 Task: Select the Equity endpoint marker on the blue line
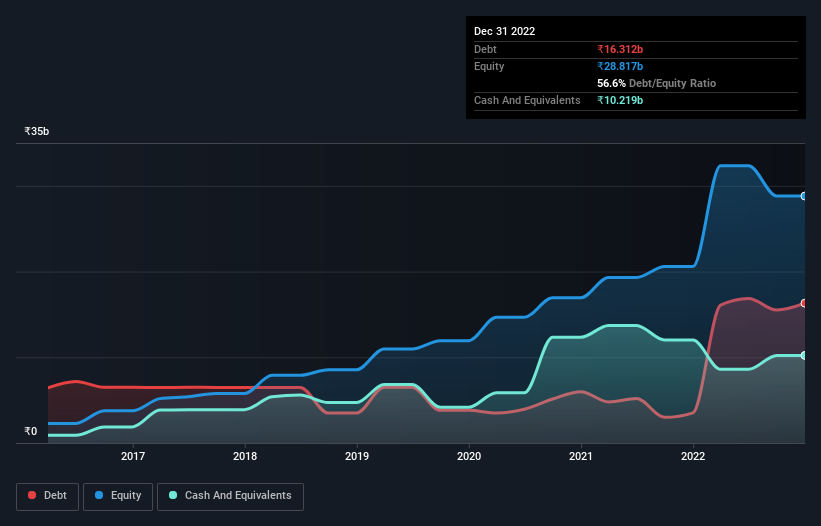click(x=804, y=196)
